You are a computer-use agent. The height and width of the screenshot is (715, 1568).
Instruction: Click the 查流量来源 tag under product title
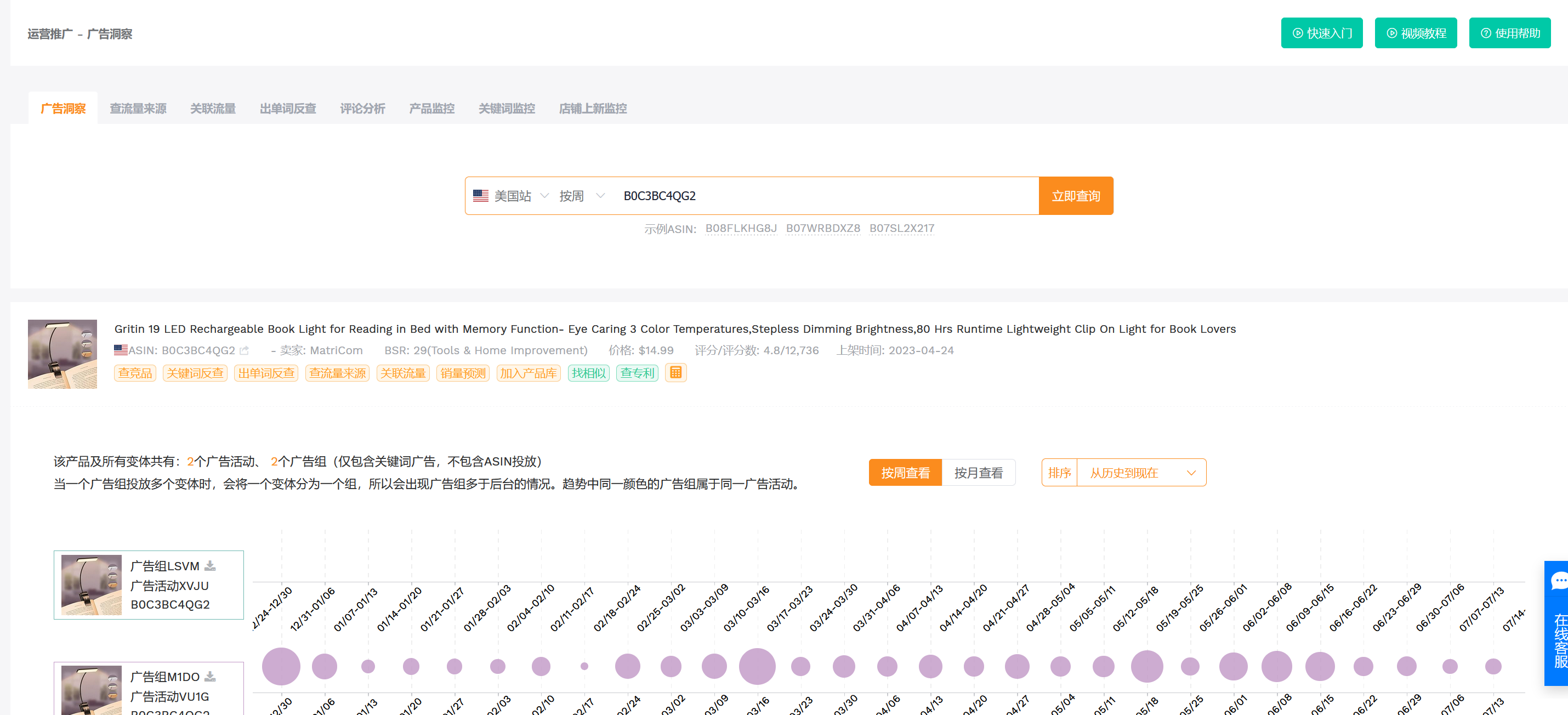[337, 373]
